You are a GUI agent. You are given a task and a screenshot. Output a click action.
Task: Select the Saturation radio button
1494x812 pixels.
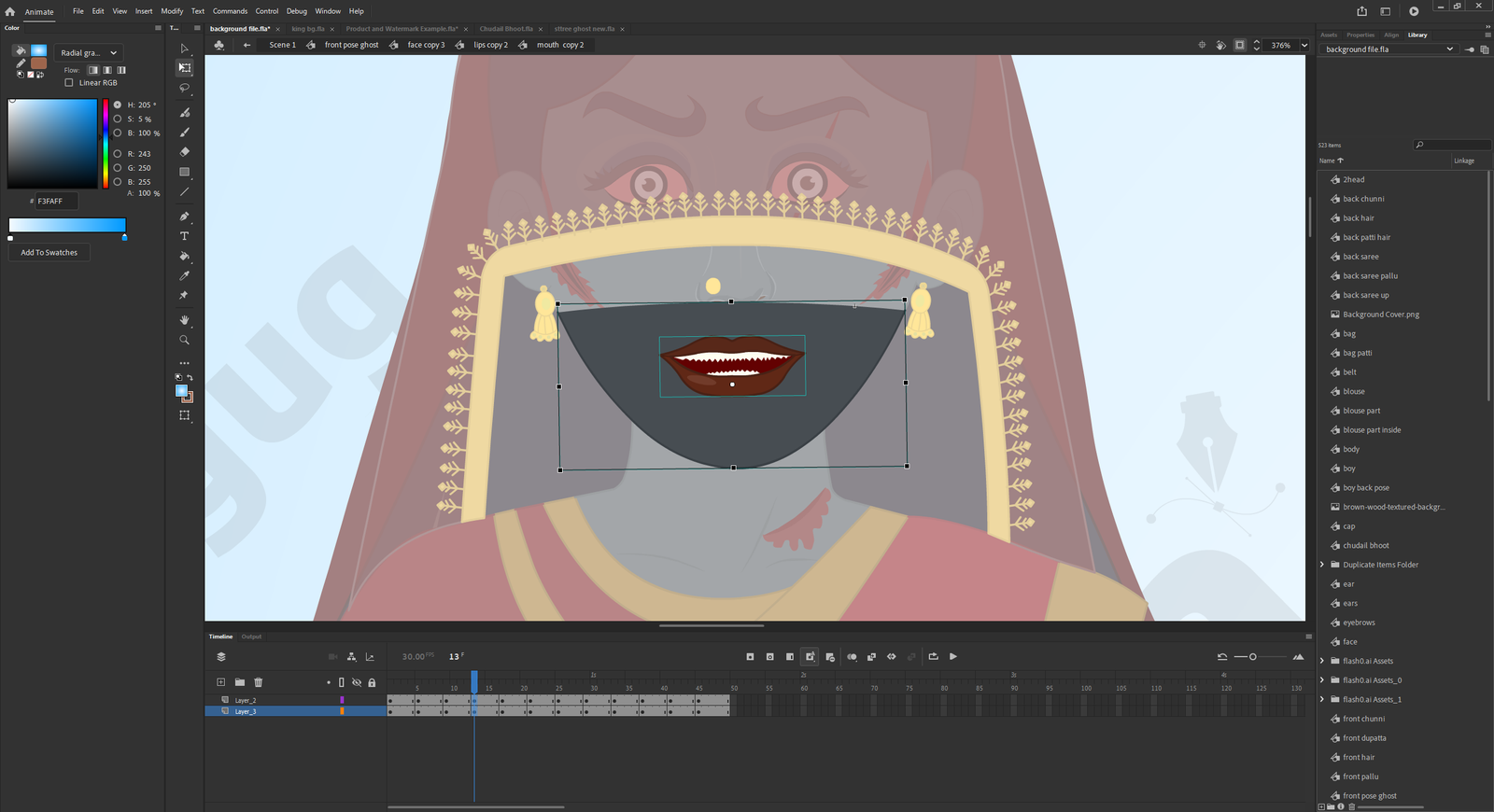click(118, 119)
